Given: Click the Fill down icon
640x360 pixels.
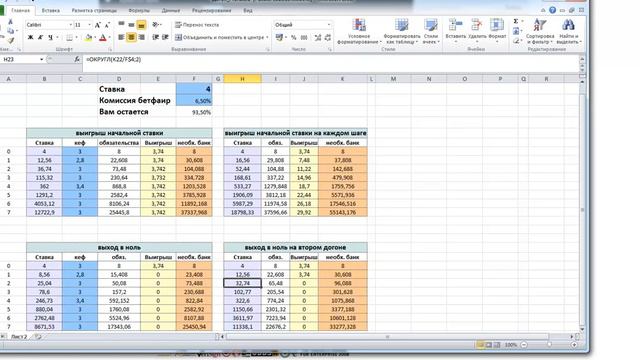Looking at the screenshot, I should click(516, 31).
